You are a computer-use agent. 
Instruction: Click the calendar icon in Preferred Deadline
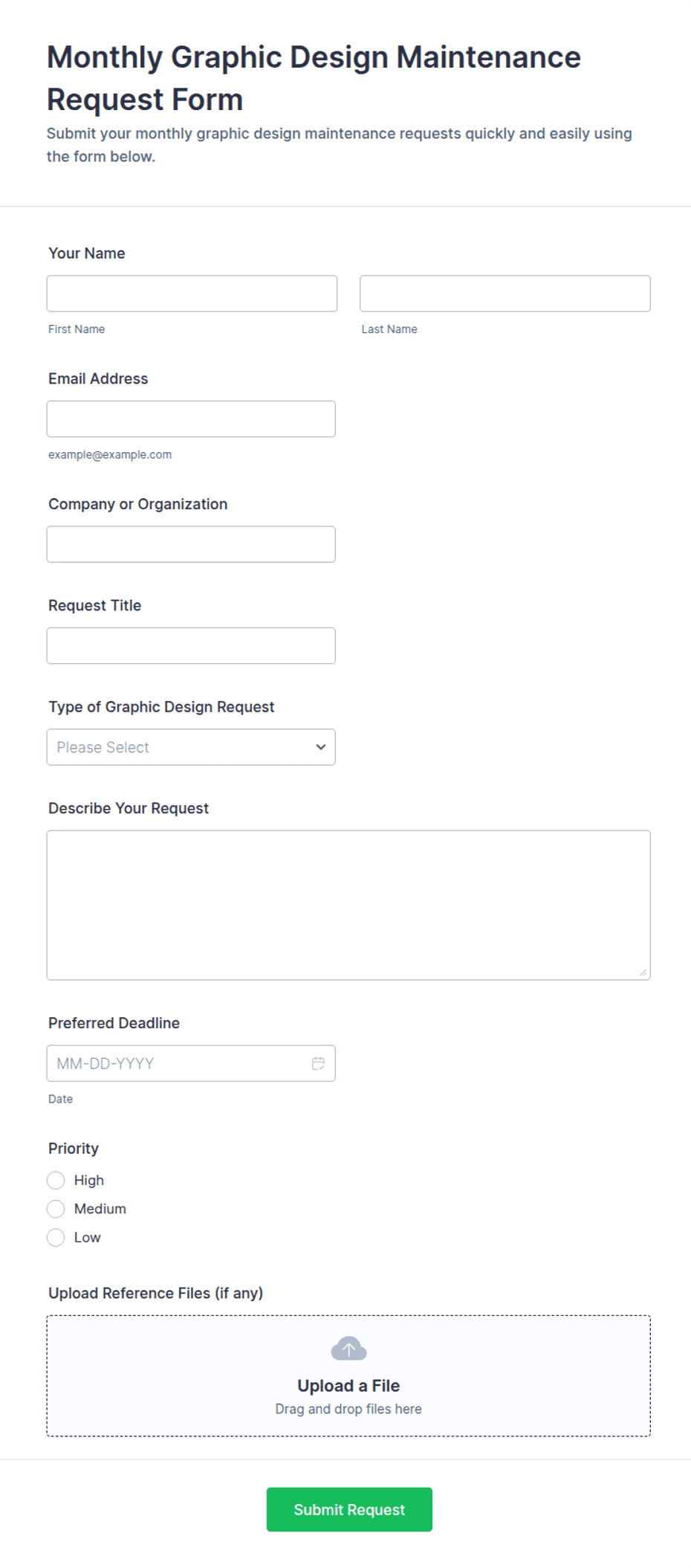pos(318,1063)
